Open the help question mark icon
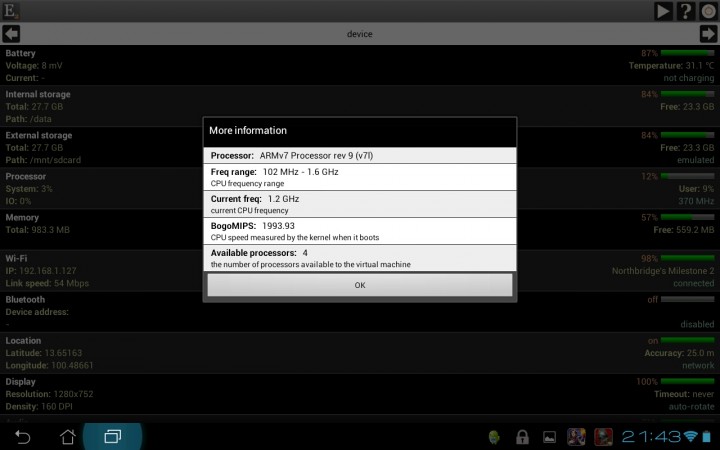Screen dimensions: 720x450 coord(686,11)
